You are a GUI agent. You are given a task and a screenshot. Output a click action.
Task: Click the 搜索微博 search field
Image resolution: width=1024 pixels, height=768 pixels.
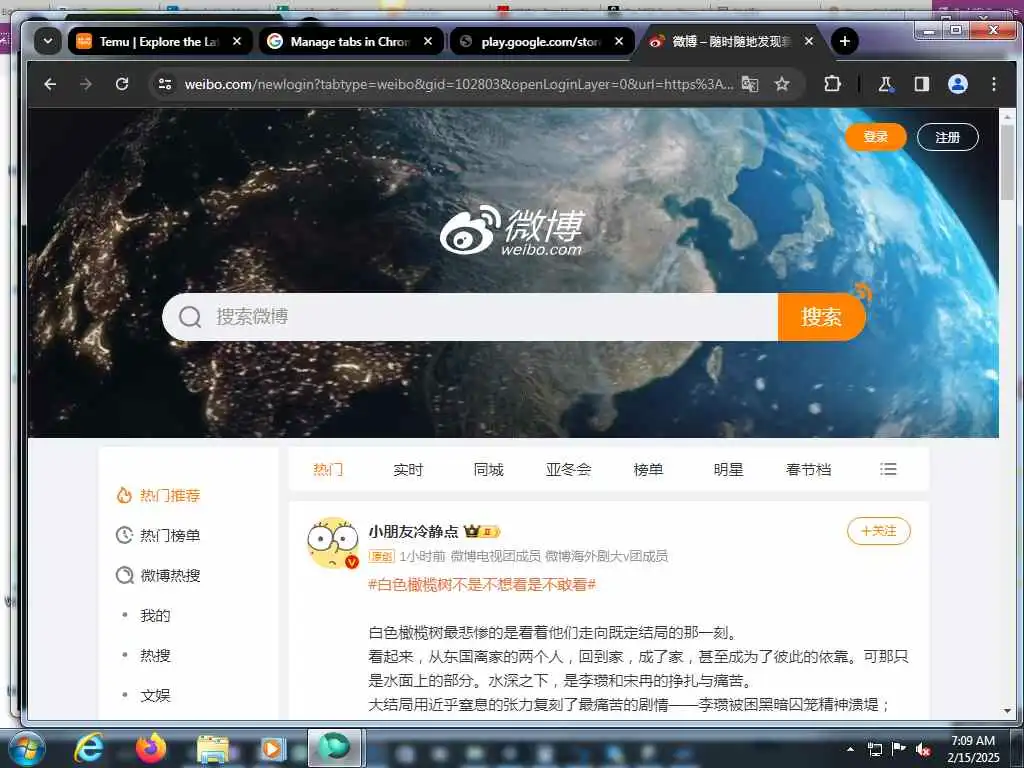tap(470, 317)
